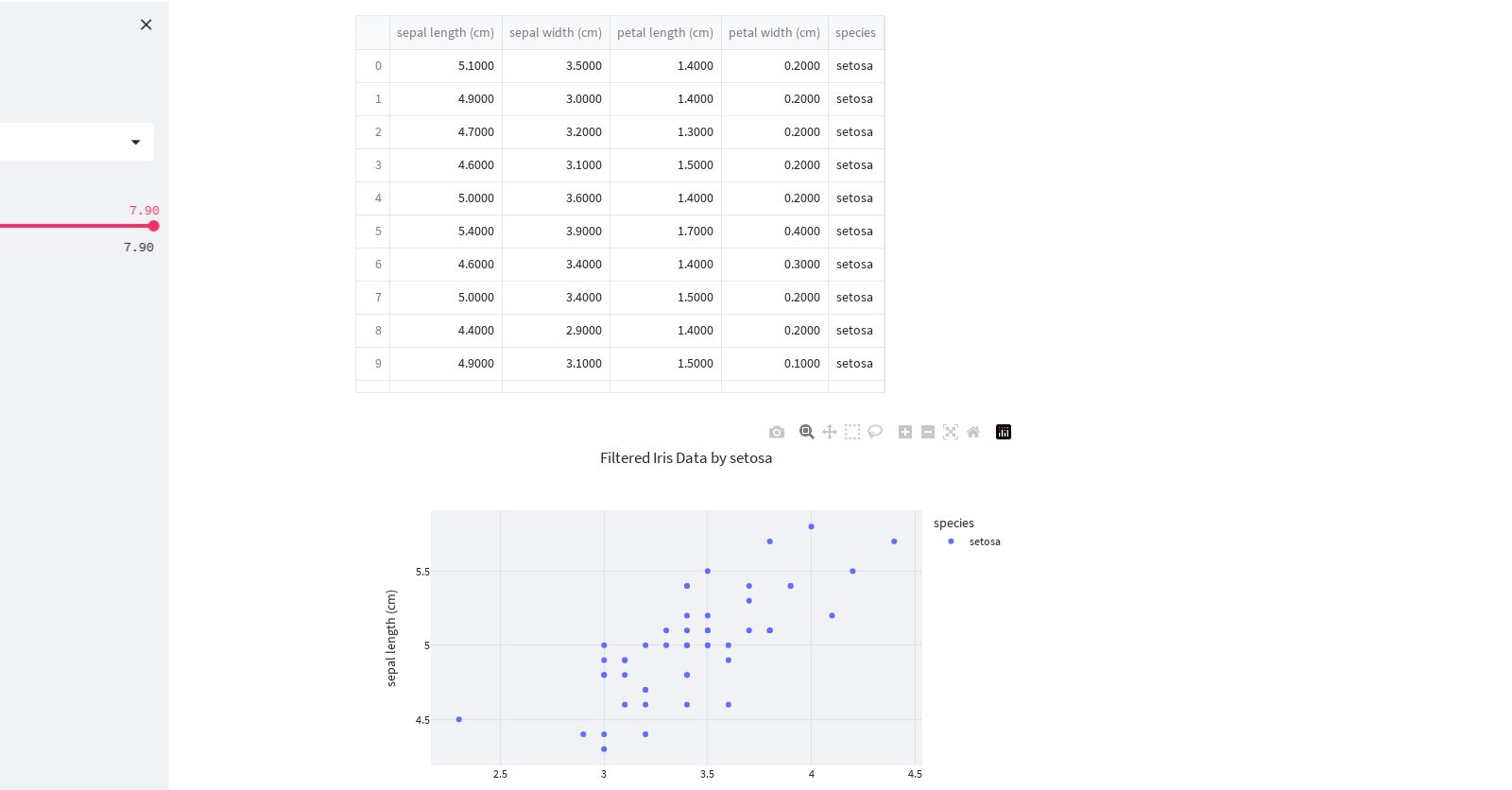The image size is (1512, 790).
Task: Autoscale the chart axes
Action: point(951,432)
